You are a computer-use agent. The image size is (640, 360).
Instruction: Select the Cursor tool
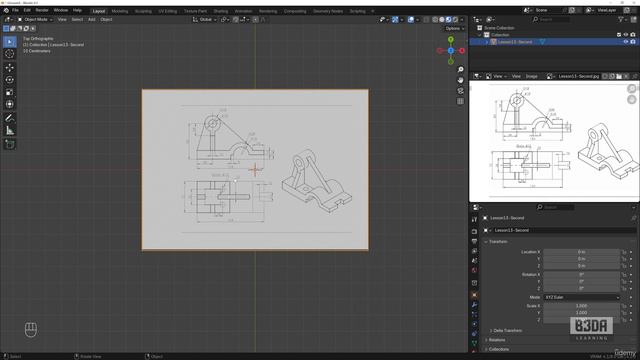tap(10, 54)
